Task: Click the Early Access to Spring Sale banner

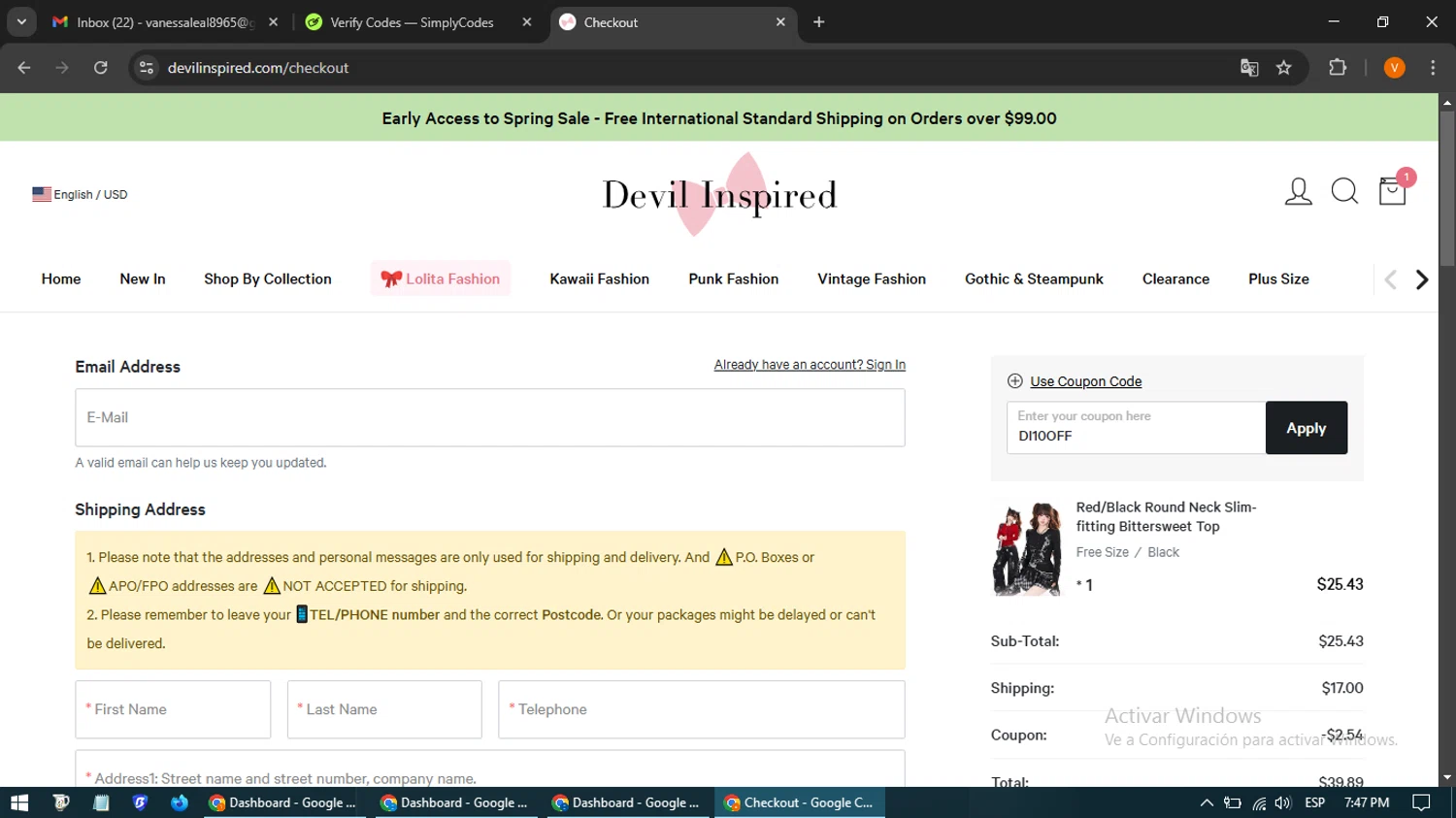Action: [x=719, y=118]
